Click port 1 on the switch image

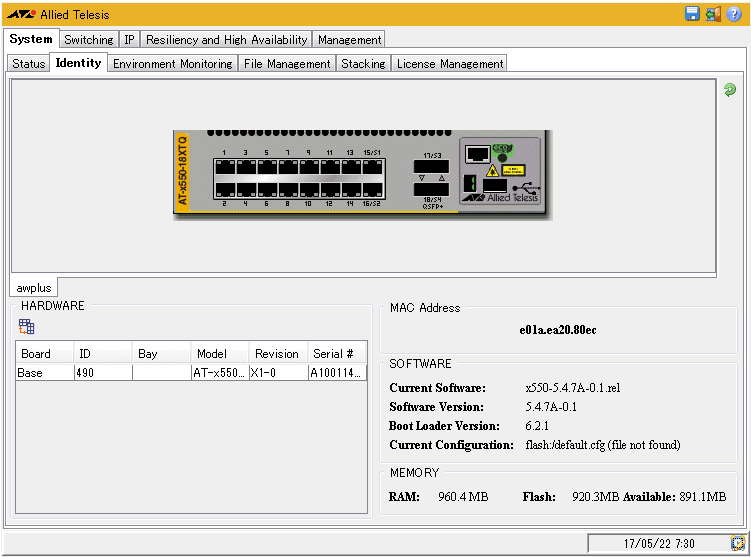(225, 166)
